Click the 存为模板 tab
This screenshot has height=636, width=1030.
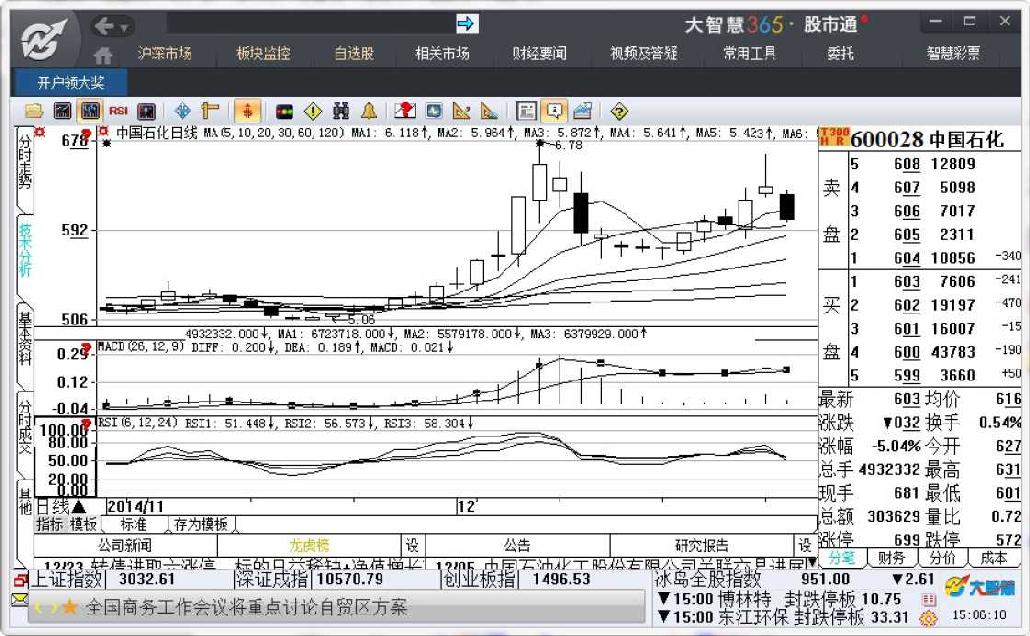pyautogui.click(x=200, y=524)
